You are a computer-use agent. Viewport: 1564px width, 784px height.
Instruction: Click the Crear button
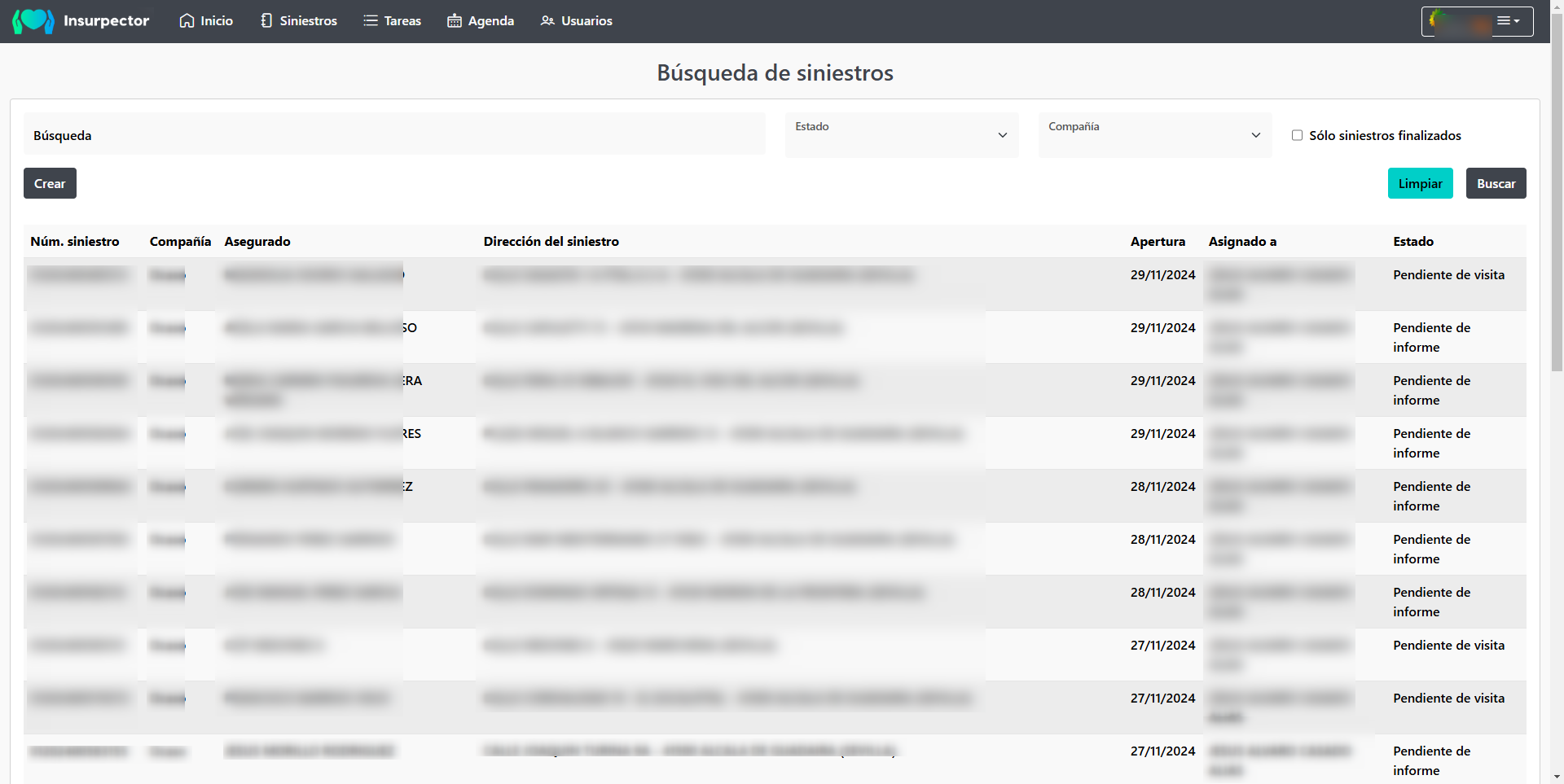pos(50,184)
